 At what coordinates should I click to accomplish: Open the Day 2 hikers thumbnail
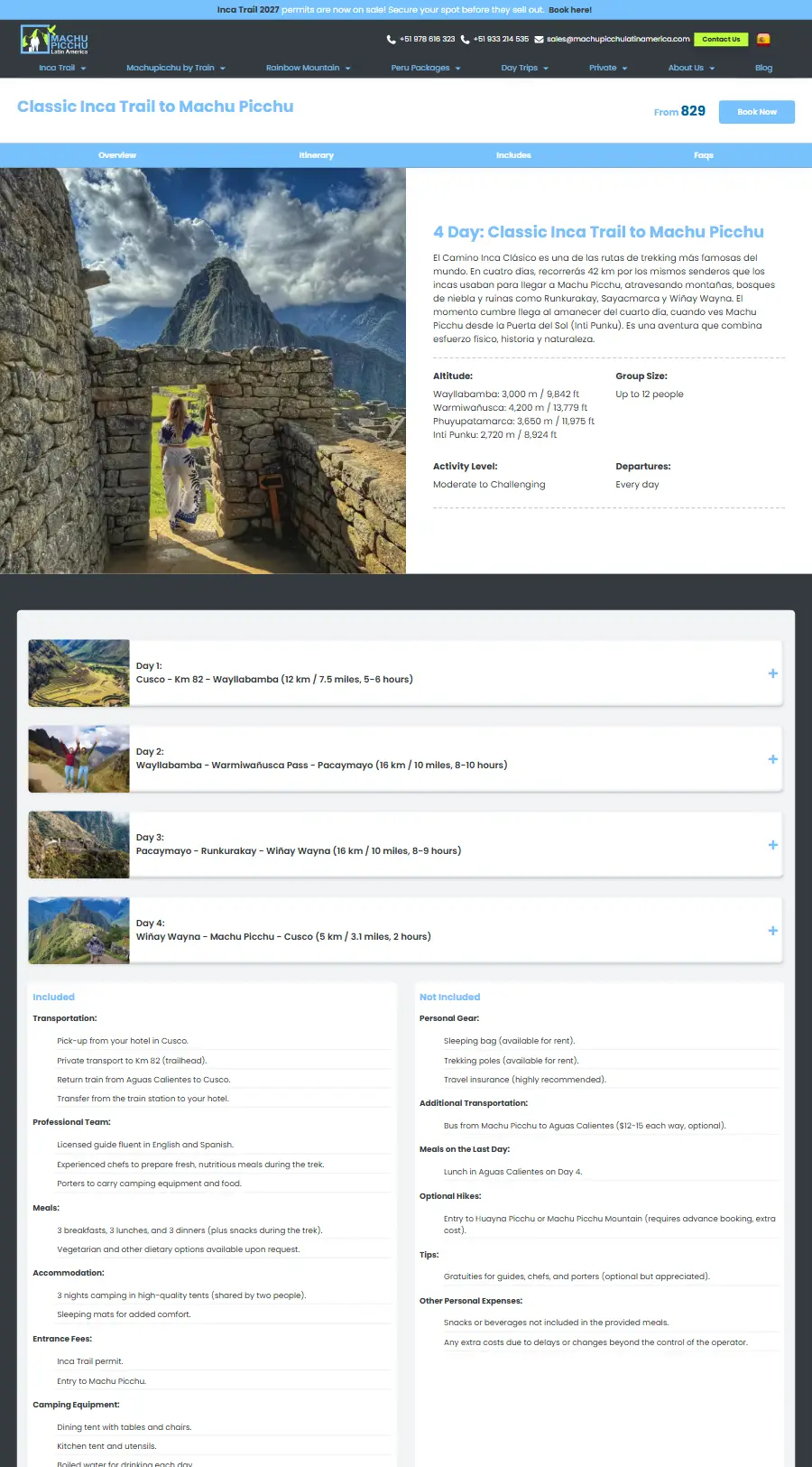click(78, 759)
